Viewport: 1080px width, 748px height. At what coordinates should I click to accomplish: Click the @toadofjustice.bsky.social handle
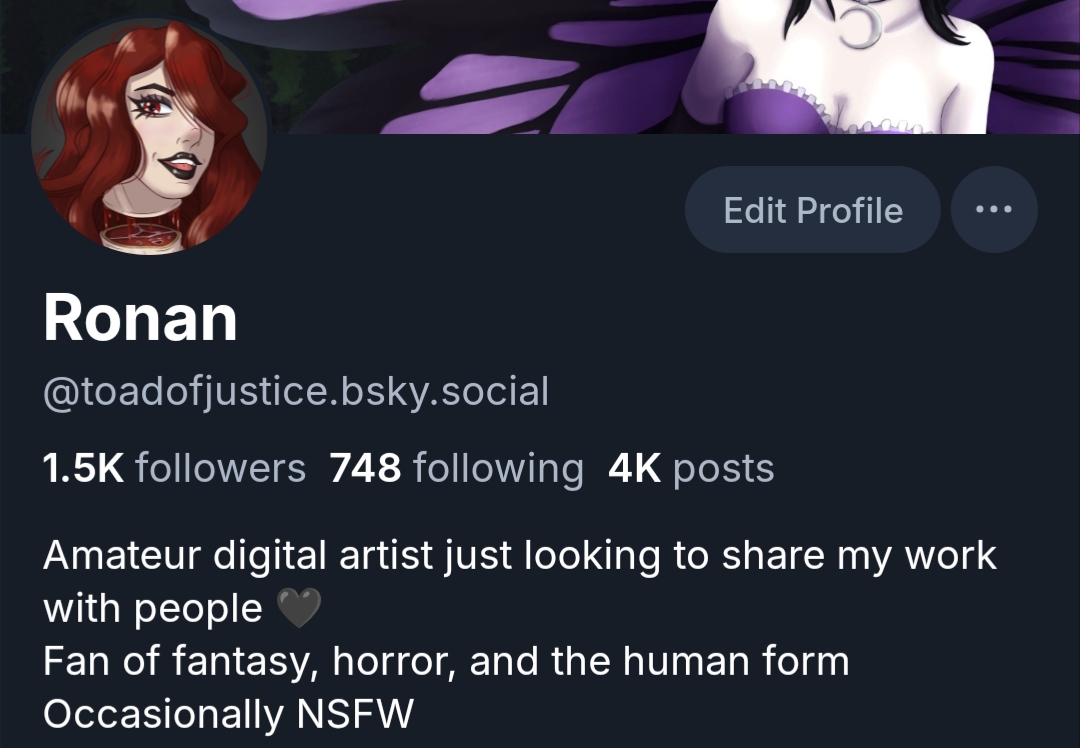(296, 392)
